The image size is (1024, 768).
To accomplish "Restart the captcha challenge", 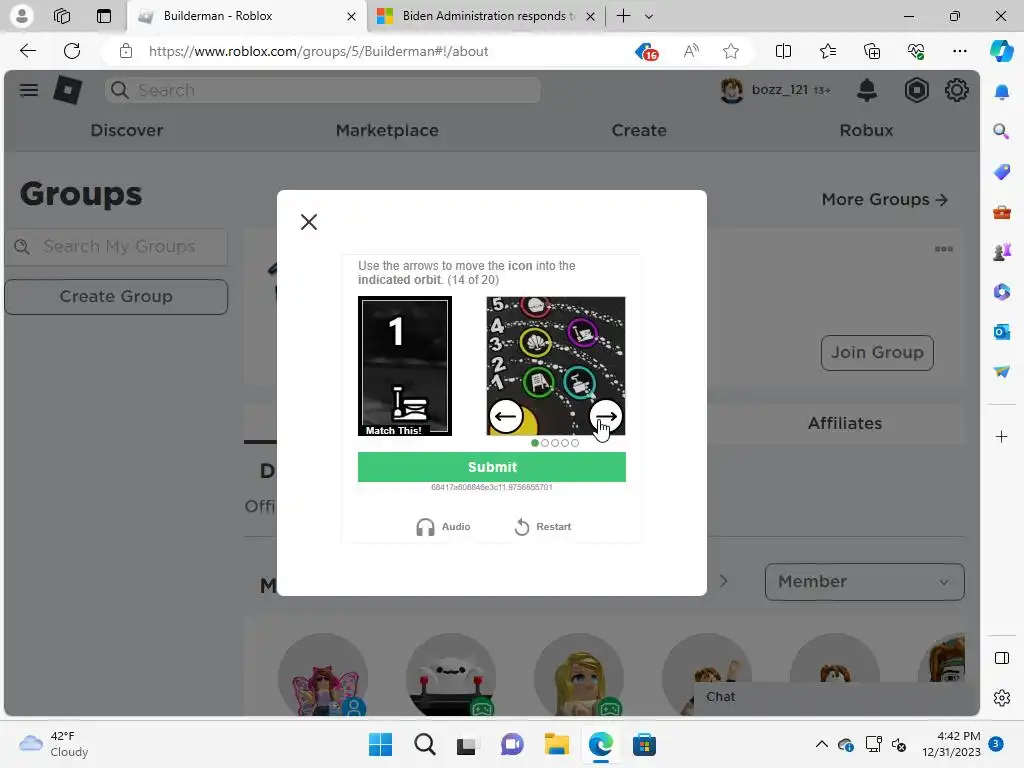I will pos(543,526).
